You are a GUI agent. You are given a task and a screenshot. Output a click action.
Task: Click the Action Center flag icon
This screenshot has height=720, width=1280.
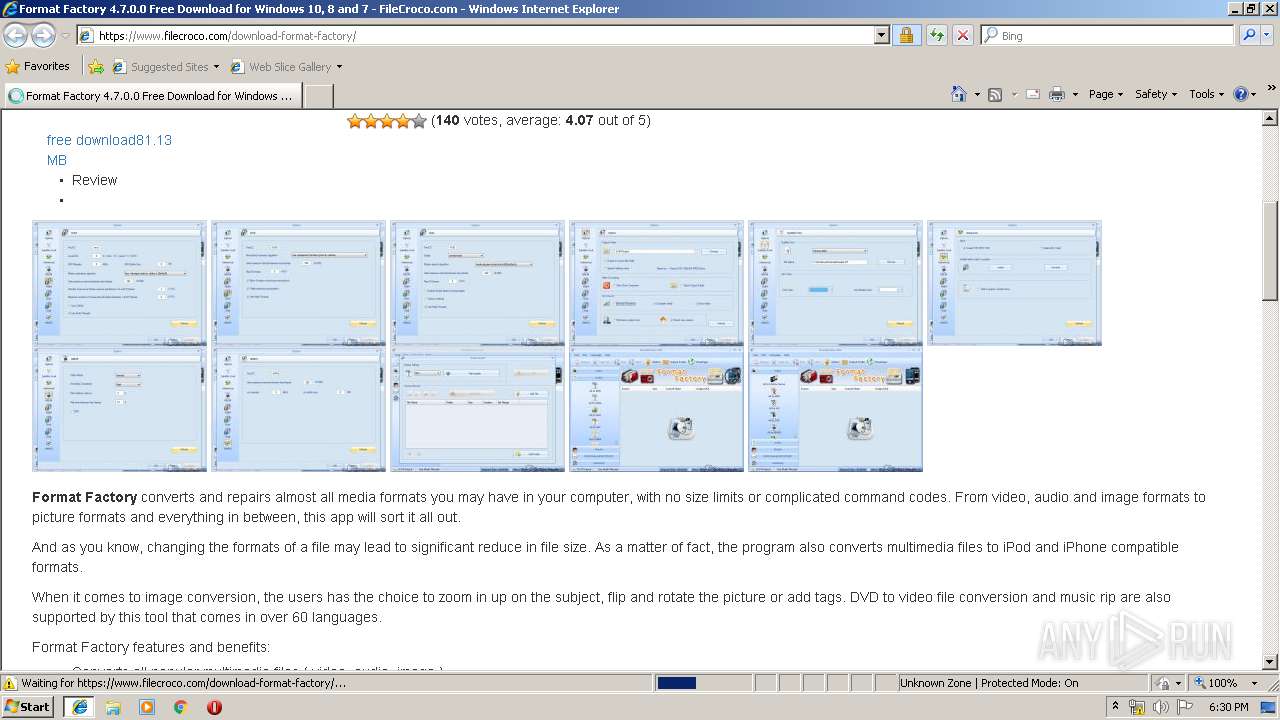tap(1185, 707)
